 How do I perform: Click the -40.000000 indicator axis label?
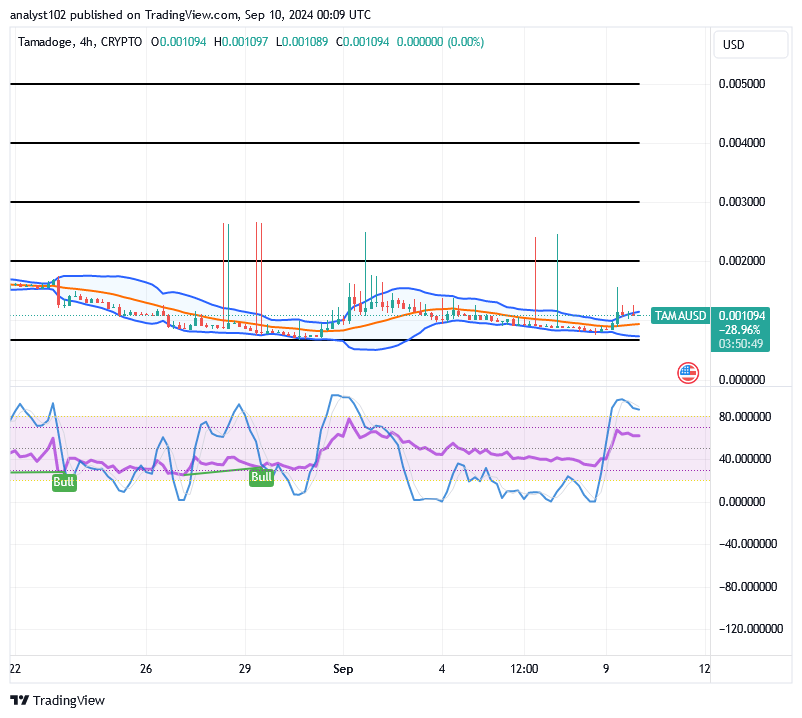(748, 544)
